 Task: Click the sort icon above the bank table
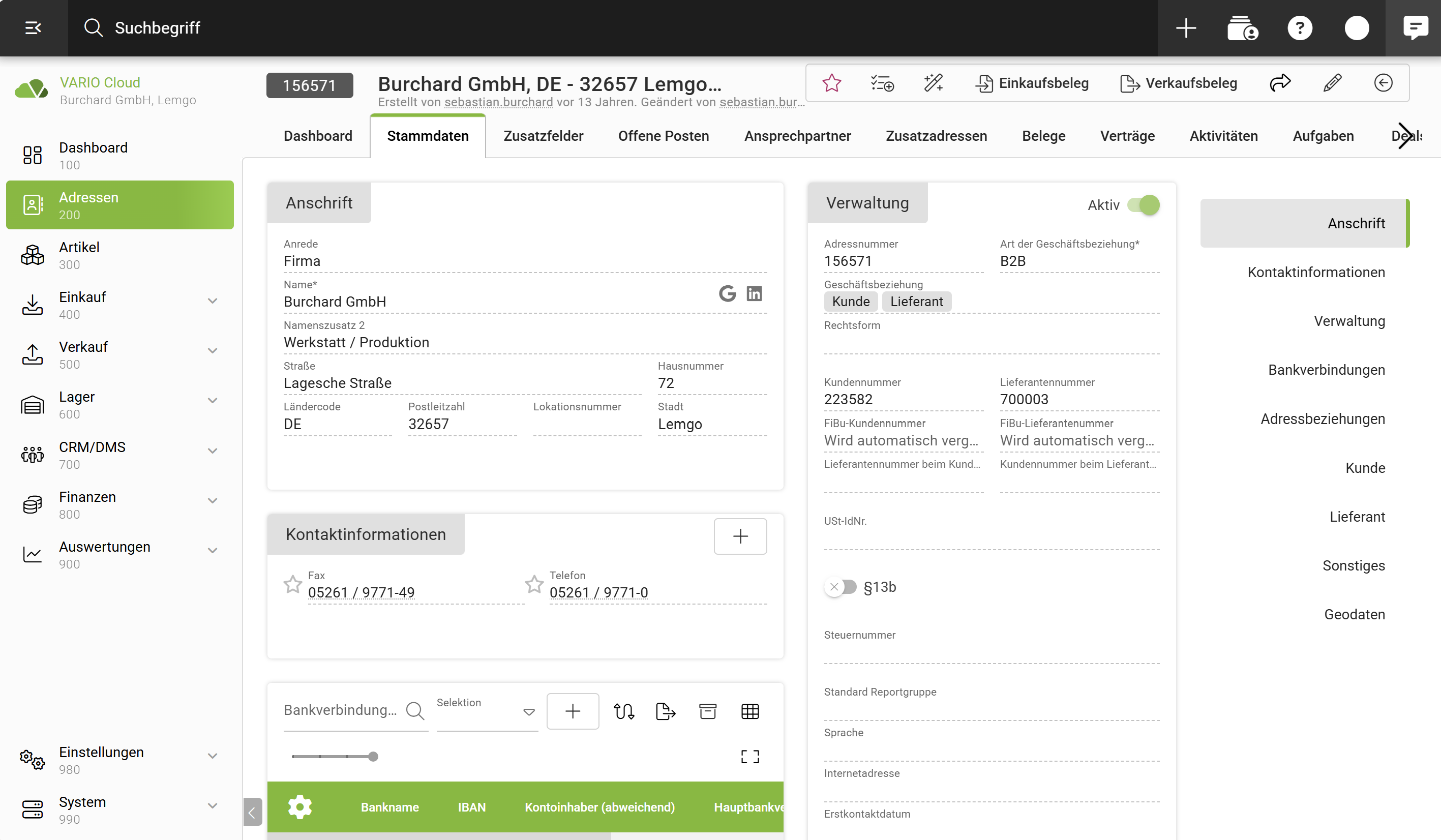(x=624, y=711)
